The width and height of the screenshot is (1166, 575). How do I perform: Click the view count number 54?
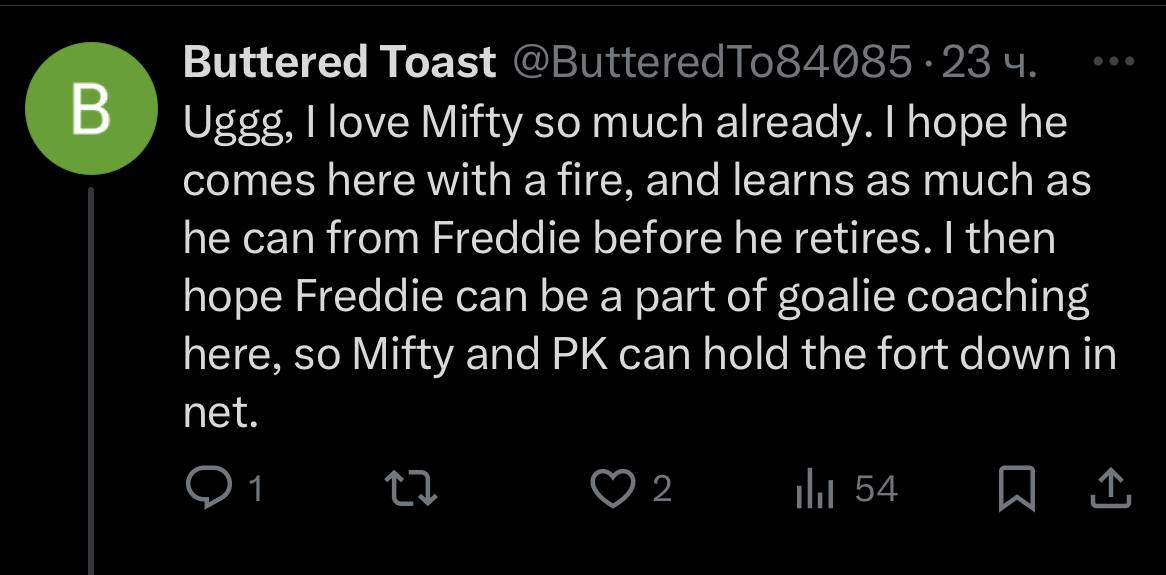point(876,489)
